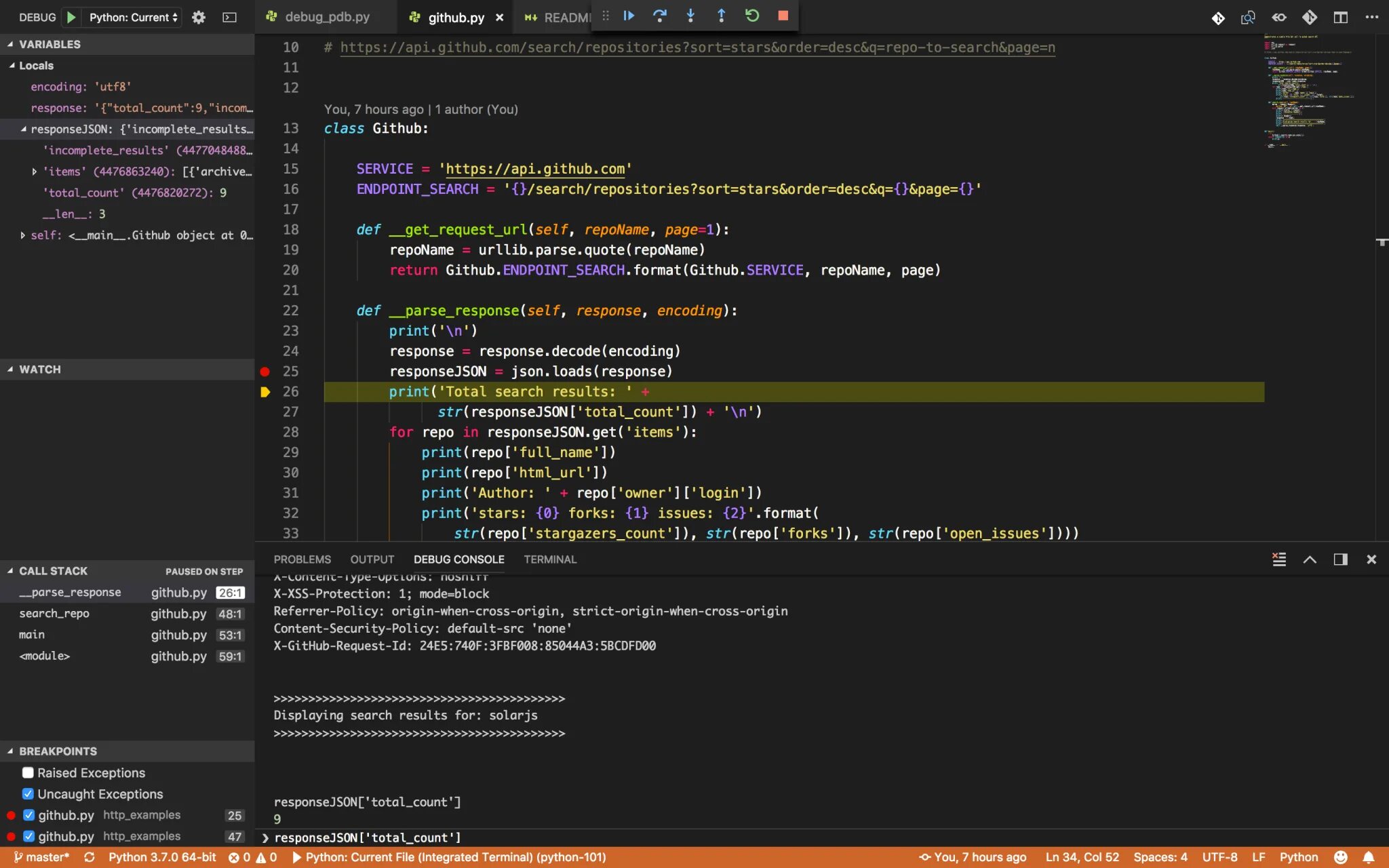The width and height of the screenshot is (1389, 868).
Task: Switch to the TERMINAL panel tab
Action: point(549,559)
